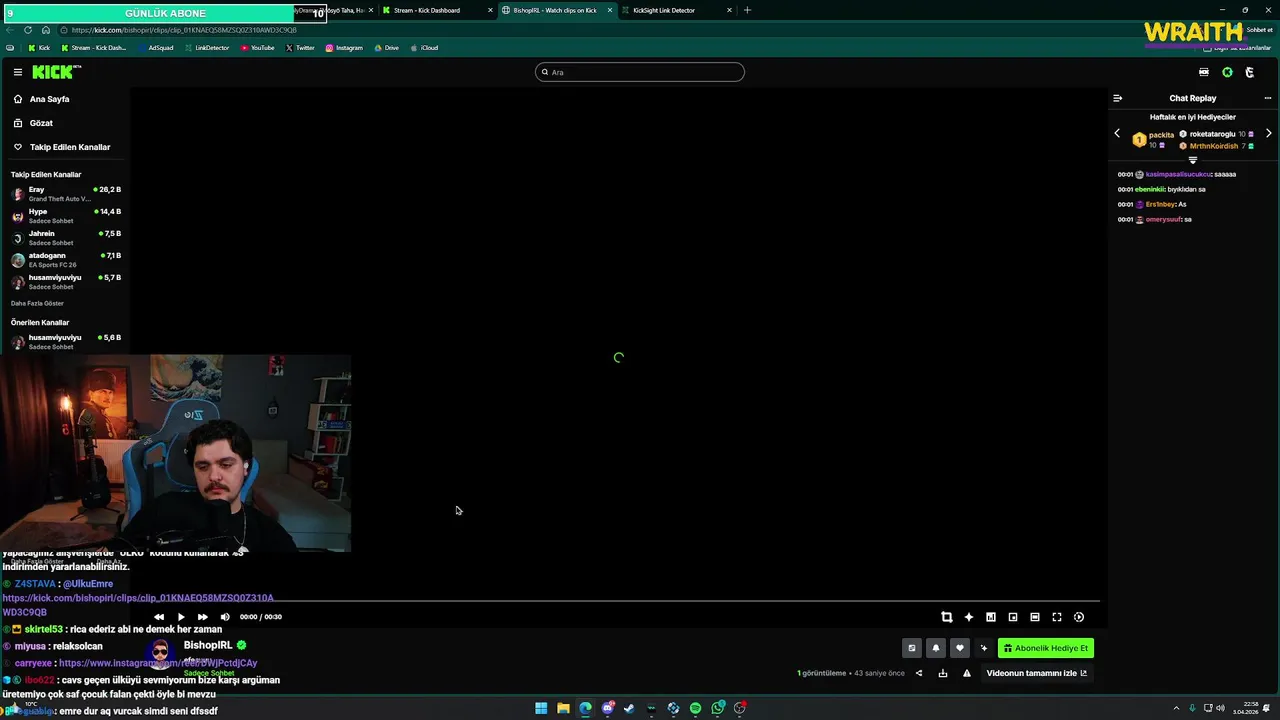
Task: Show previous top gifter with left arrow
Action: tap(1117, 133)
